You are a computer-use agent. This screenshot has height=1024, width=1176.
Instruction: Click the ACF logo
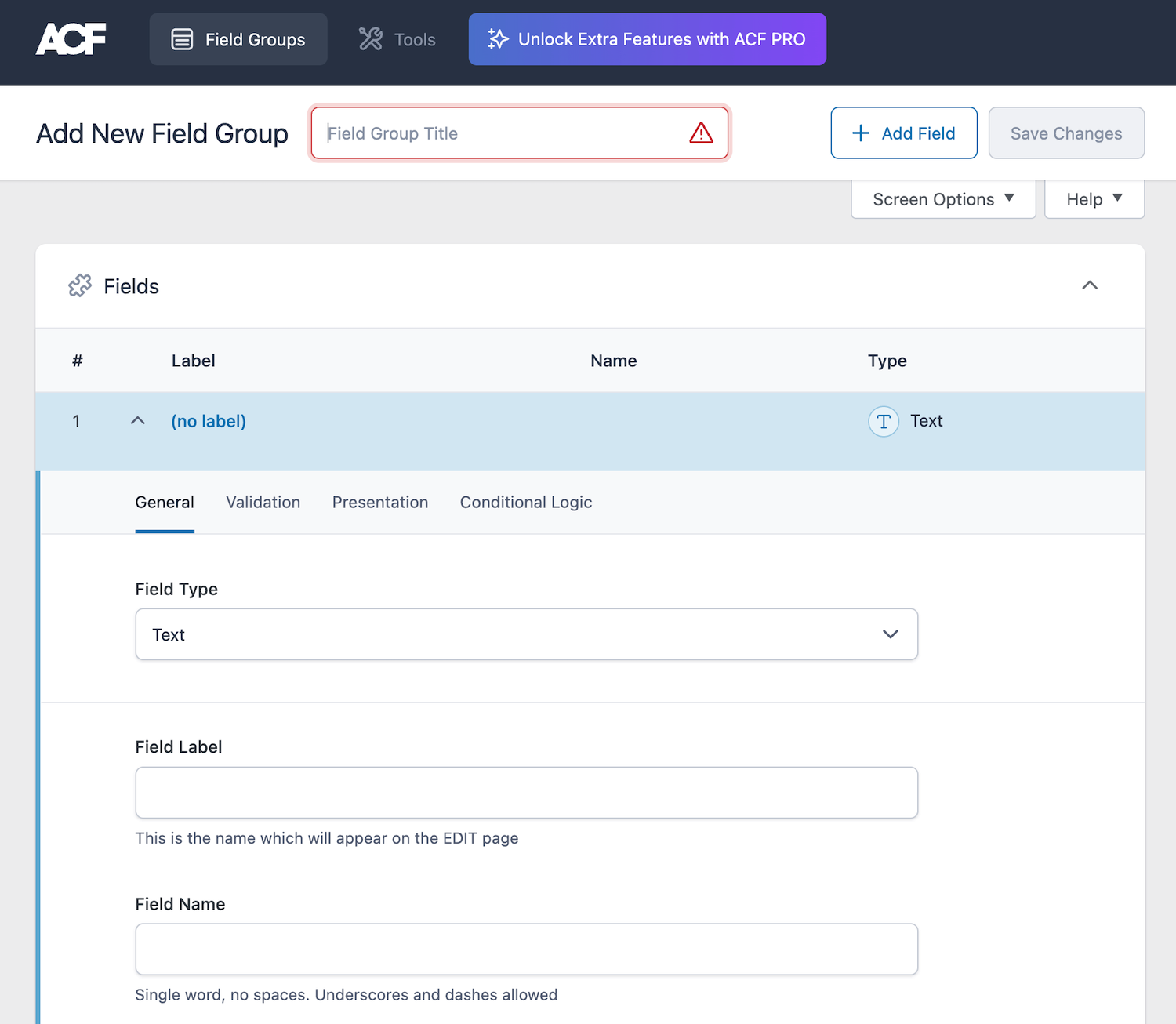[x=71, y=39]
